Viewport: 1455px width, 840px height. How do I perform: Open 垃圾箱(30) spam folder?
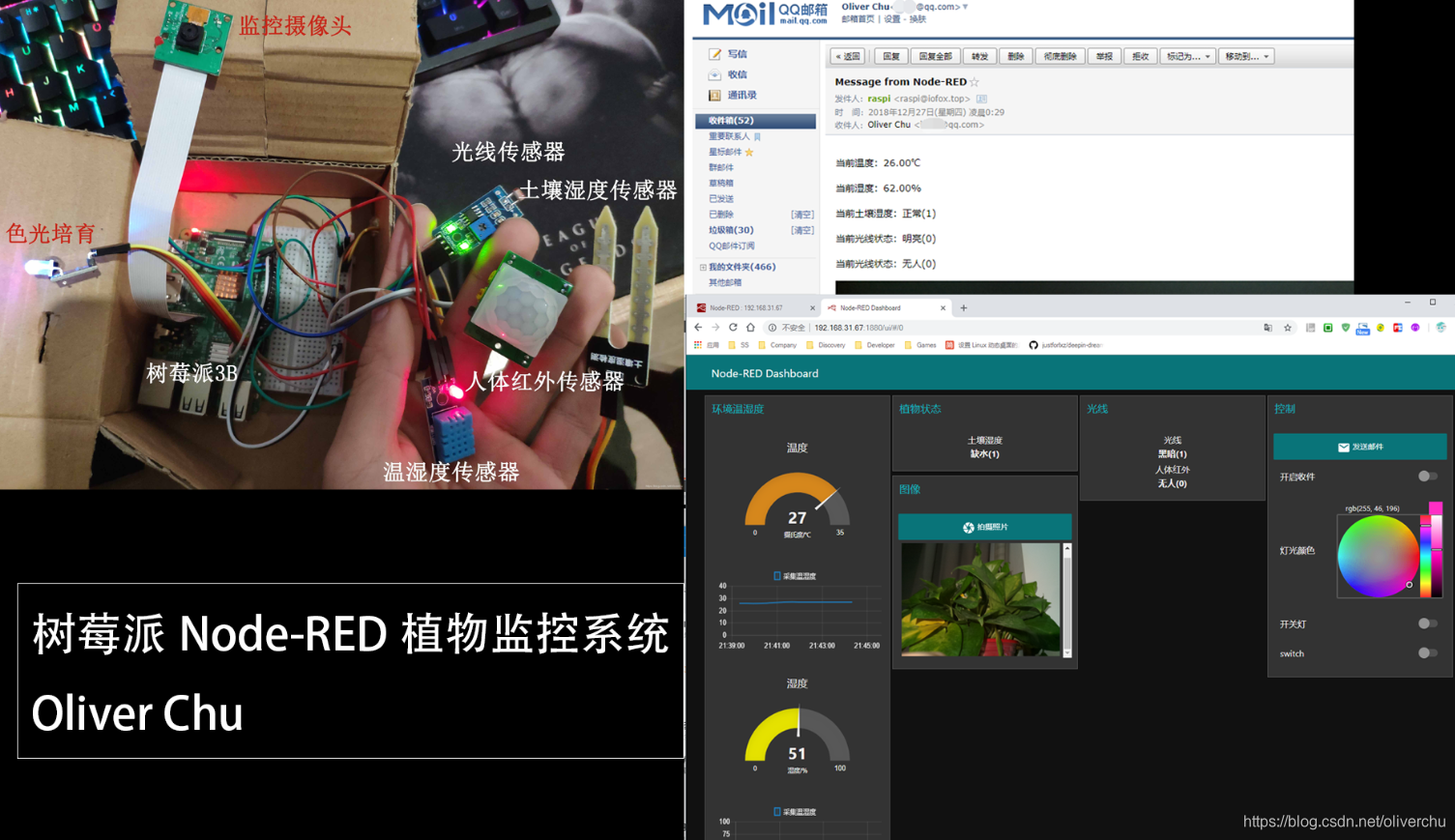point(731,230)
